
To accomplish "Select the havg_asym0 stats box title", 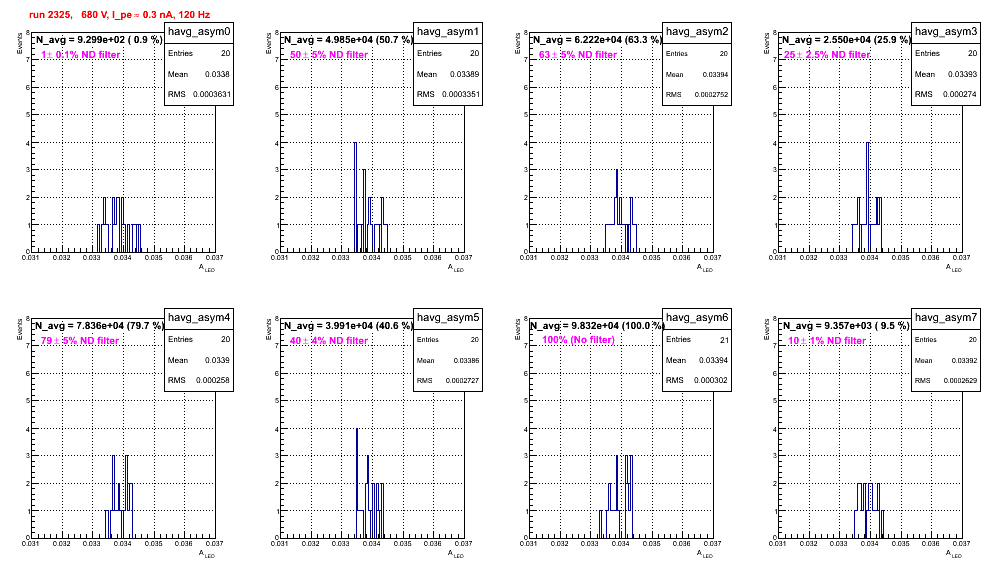I will coord(199,31).
